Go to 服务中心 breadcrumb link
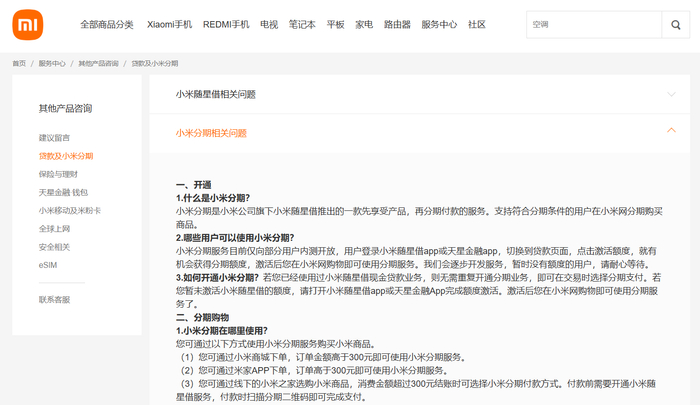Viewport: 700px width, 405px height. point(52,63)
